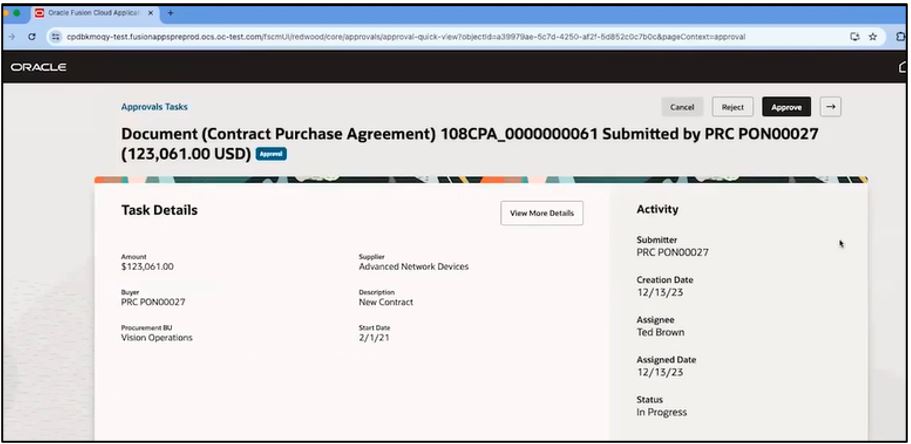The image size is (911, 444).
Task: Navigate to Approvals Tasks breadcrumb
Action: click(154, 107)
